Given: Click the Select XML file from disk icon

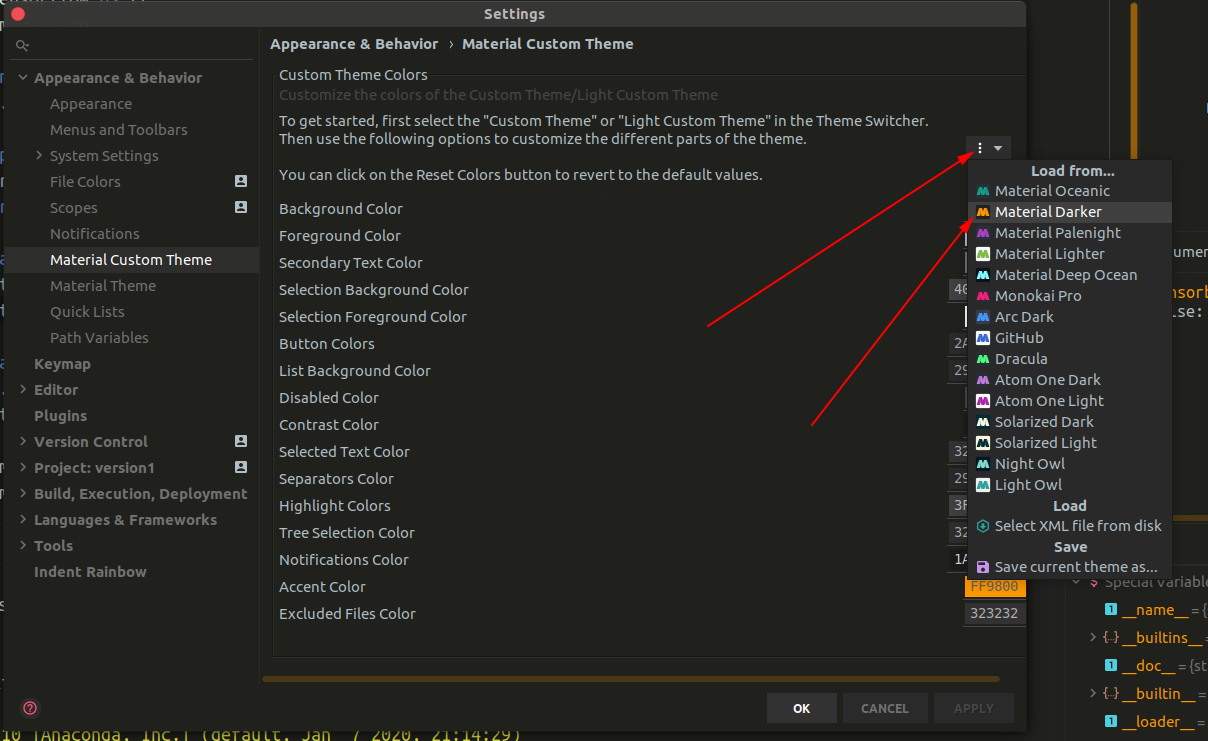Looking at the screenshot, I should [982, 525].
